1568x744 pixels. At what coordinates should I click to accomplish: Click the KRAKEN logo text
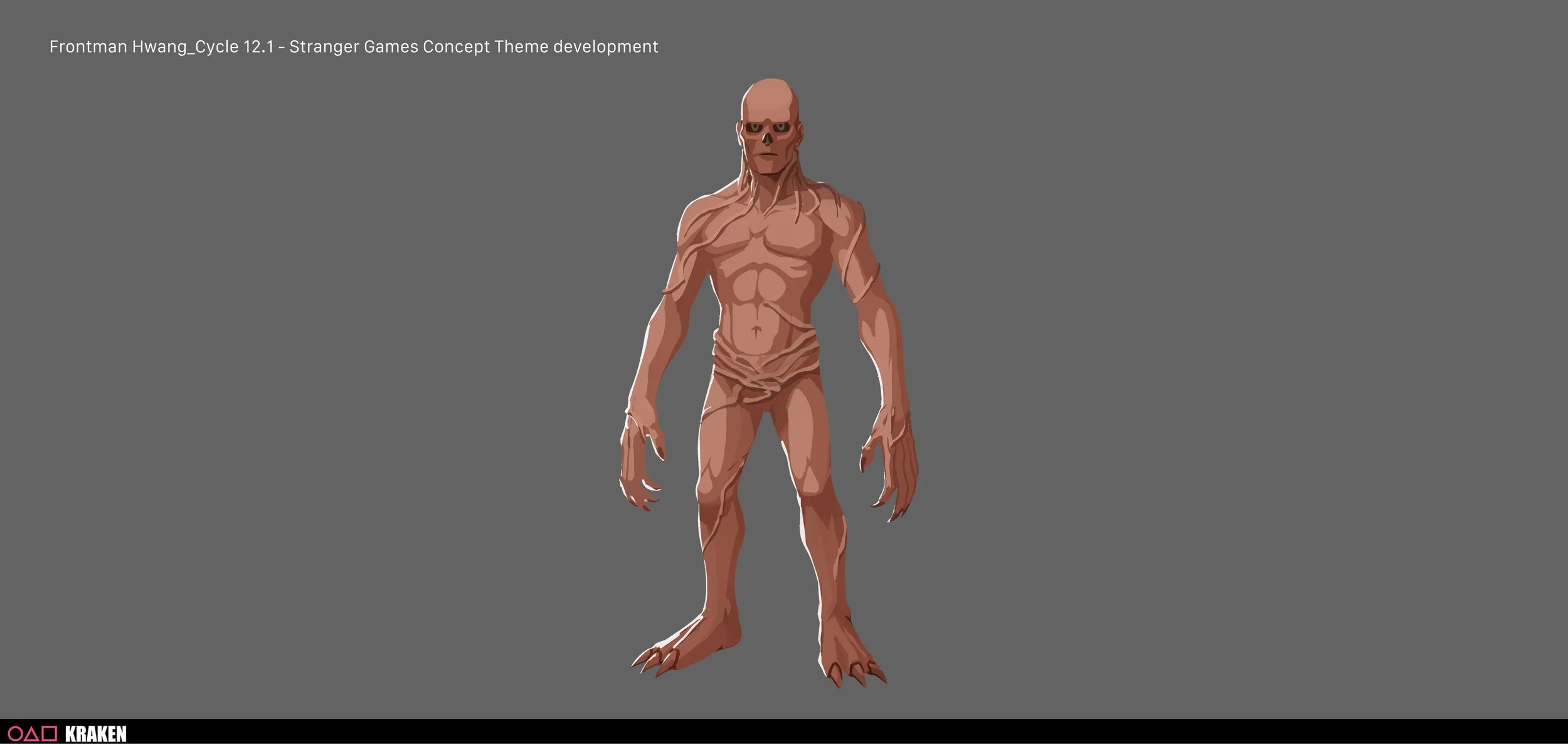(96, 733)
